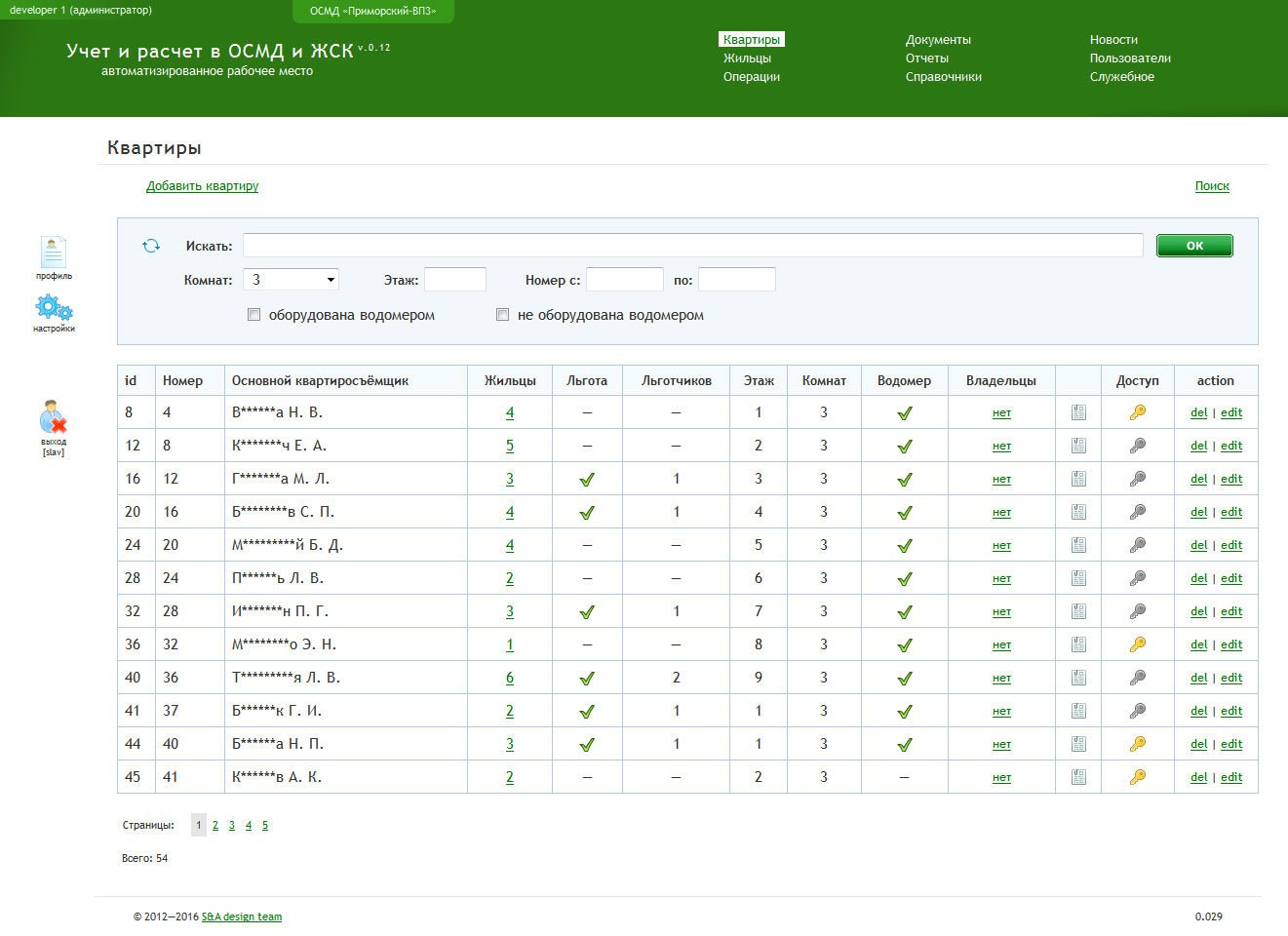Go to the Пользователи menu section
Viewport: 1288px width, 936px height.
pyautogui.click(x=1130, y=58)
